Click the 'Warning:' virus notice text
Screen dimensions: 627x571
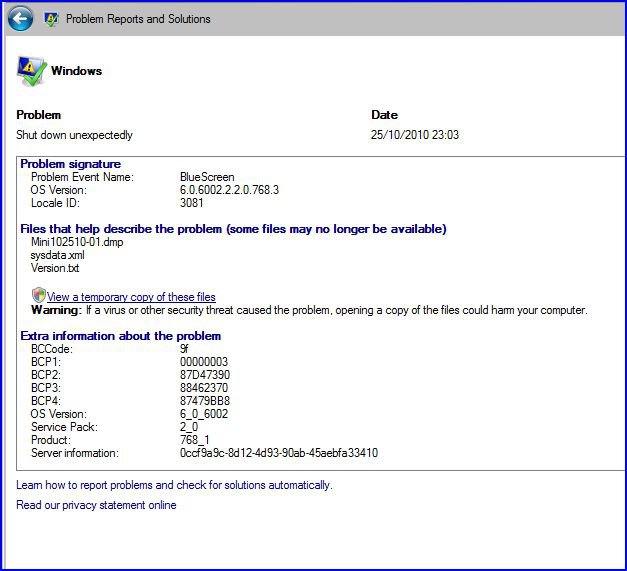tap(309, 310)
